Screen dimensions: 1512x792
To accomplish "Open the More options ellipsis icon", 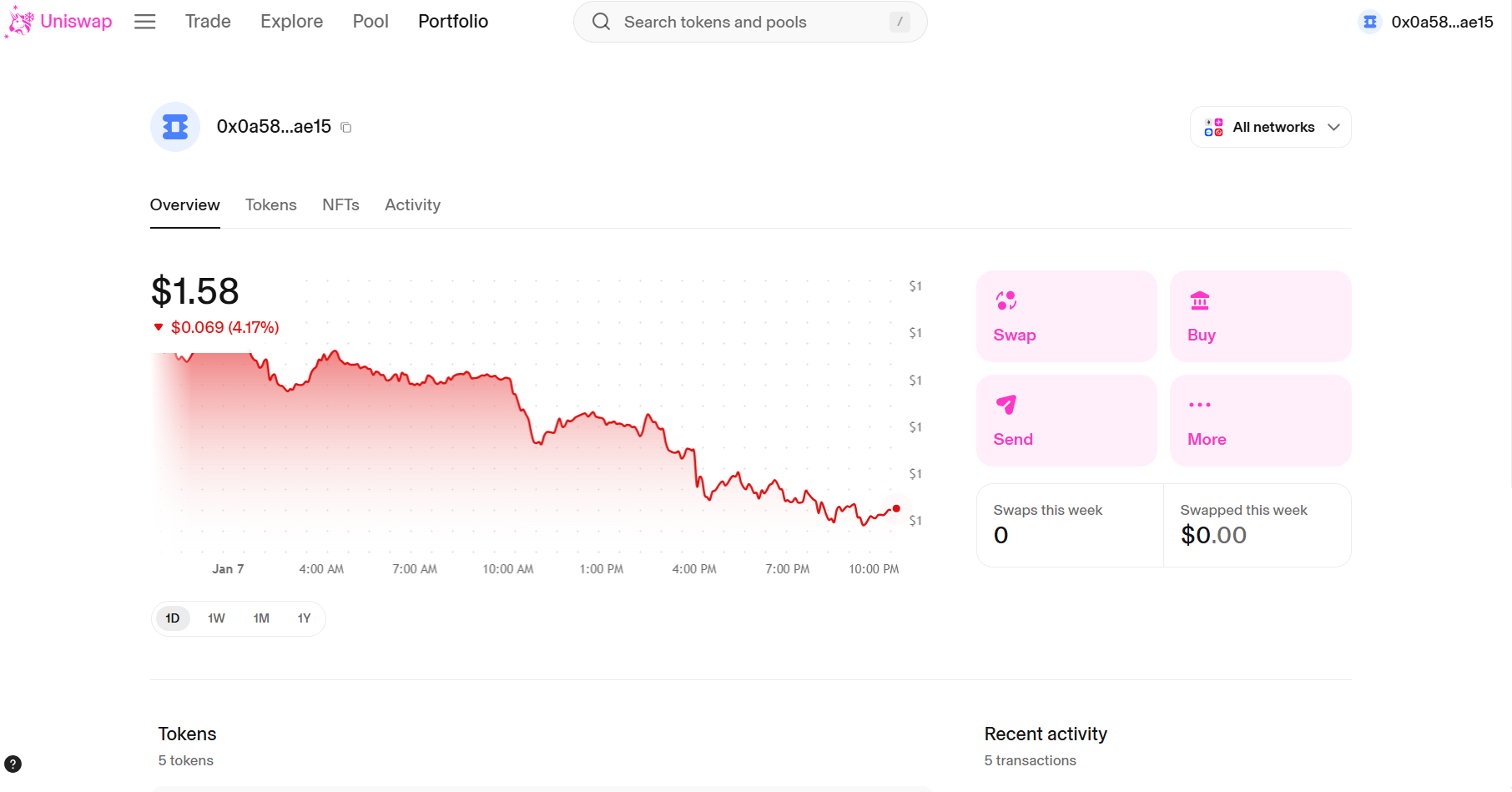I will [x=1199, y=405].
